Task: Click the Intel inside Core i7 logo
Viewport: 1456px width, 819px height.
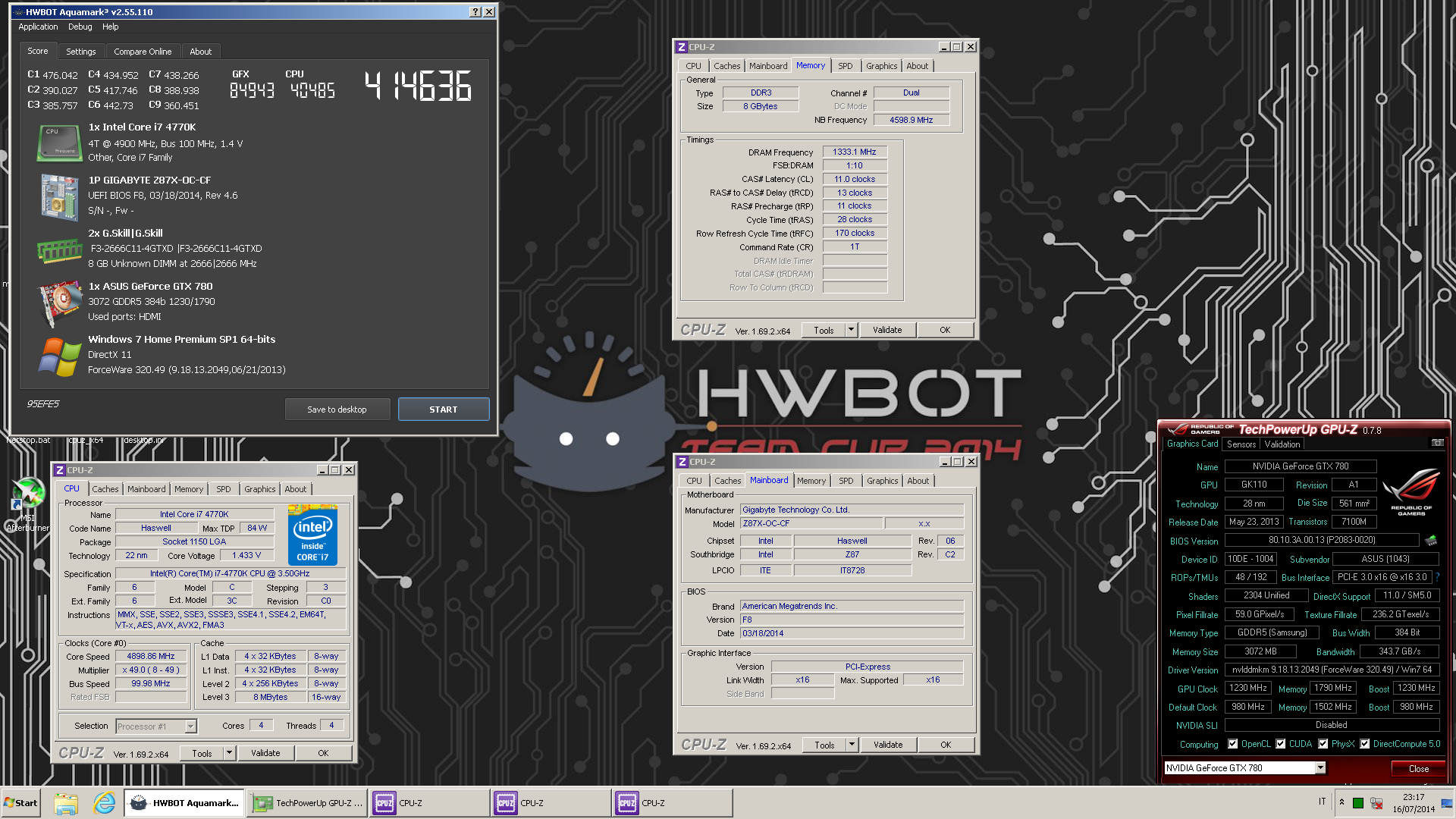Action: pyautogui.click(x=312, y=535)
